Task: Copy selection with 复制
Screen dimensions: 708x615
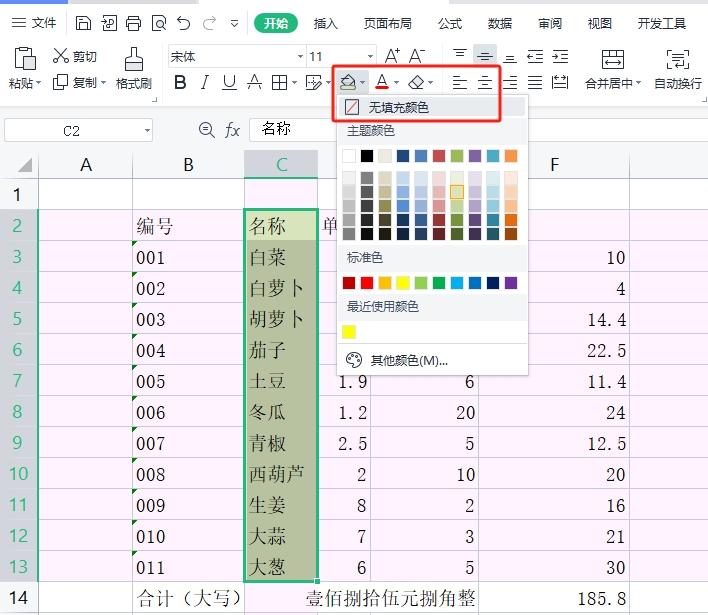Action: (75, 83)
